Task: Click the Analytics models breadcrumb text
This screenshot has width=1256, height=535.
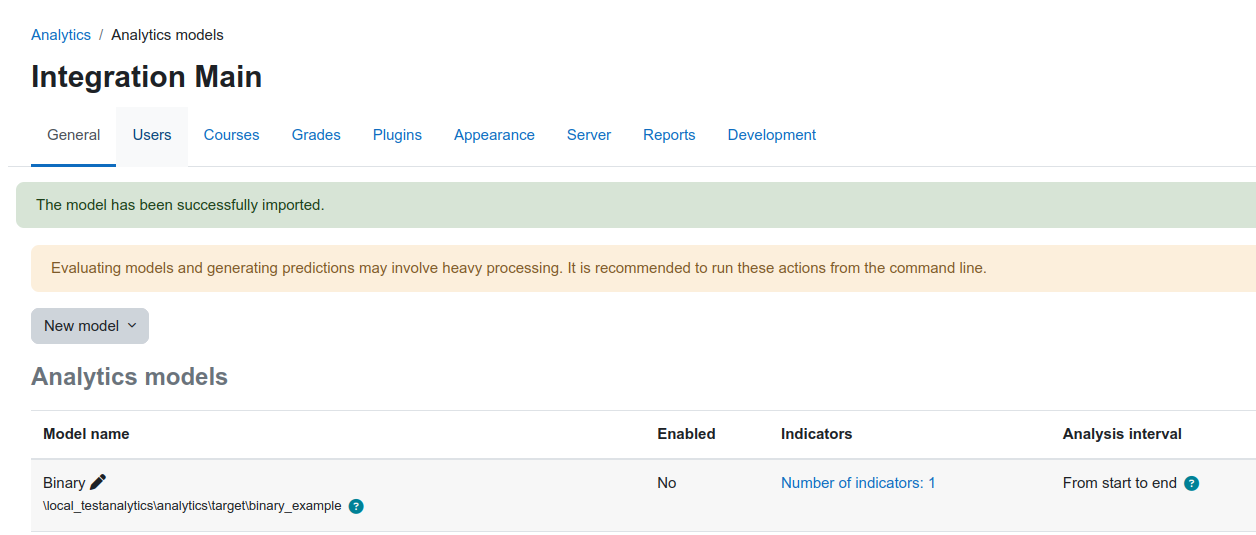Action: [x=167, y=35]
